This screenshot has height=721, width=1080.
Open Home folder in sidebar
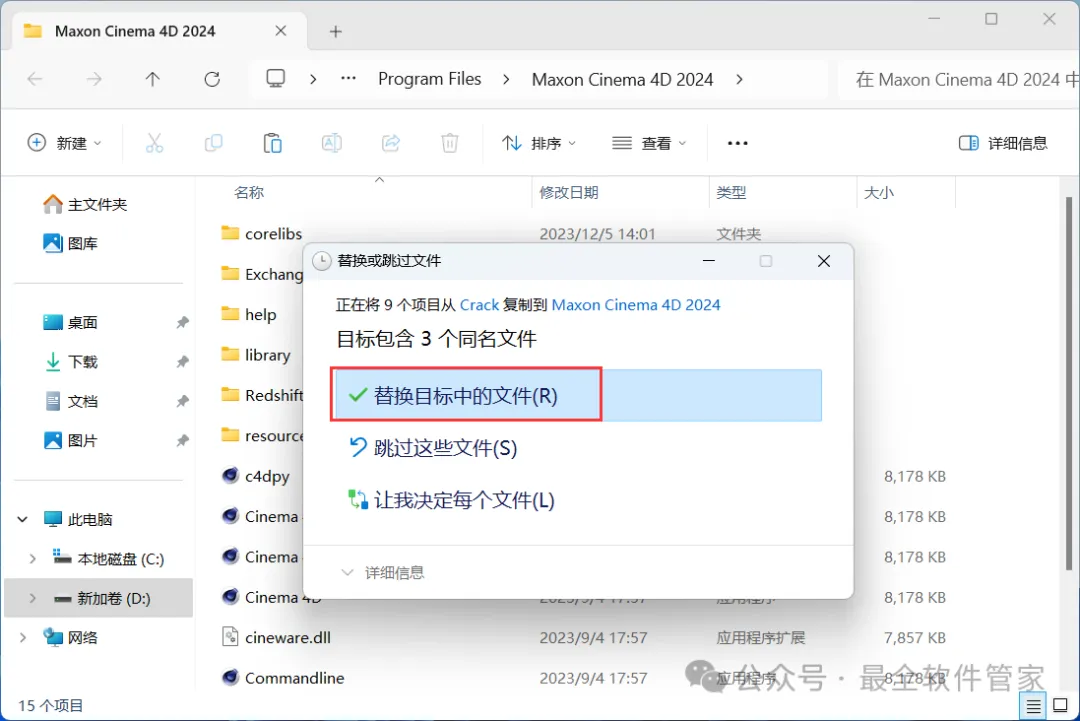85,205
